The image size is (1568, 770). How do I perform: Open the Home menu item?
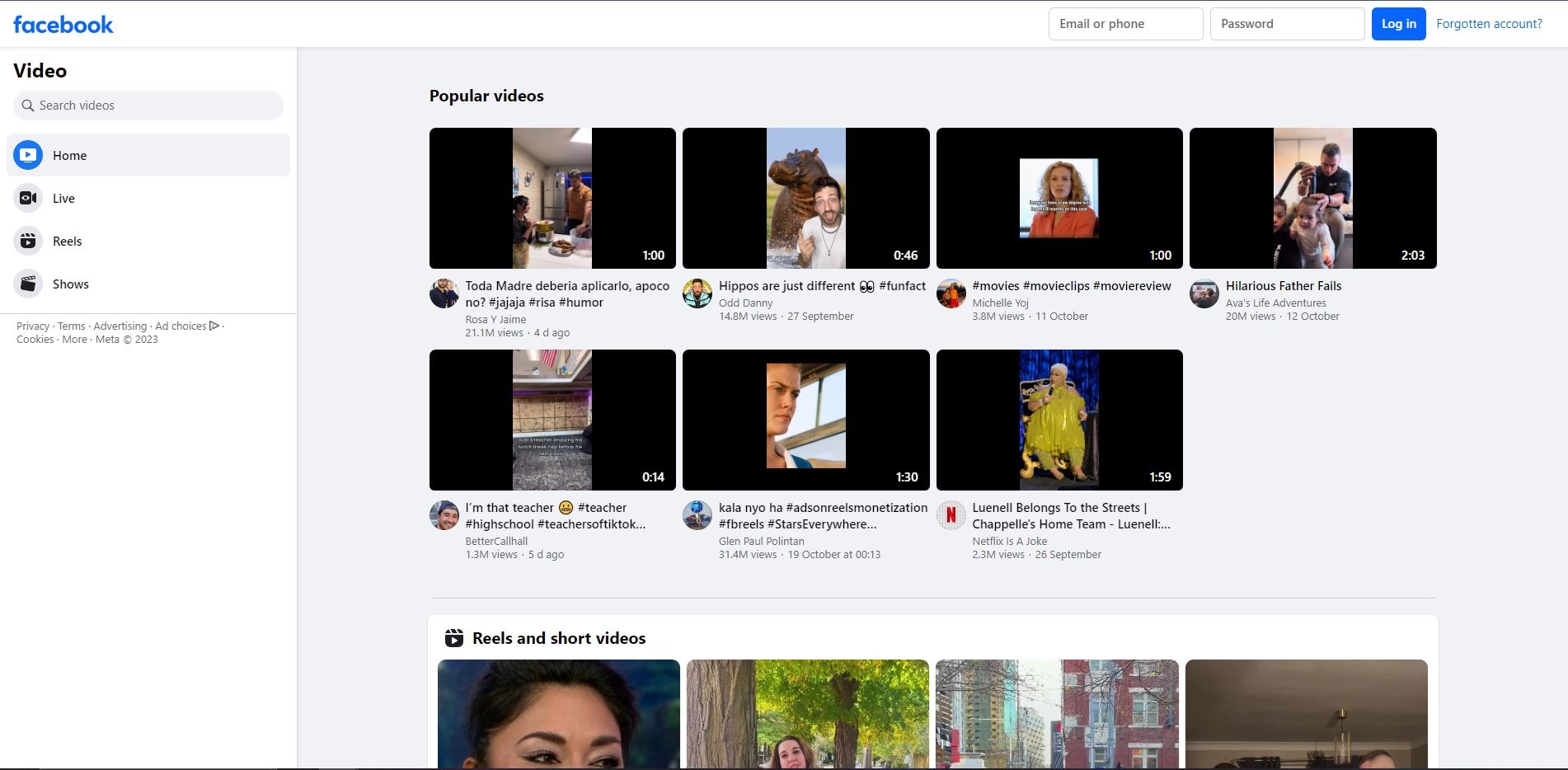pyautogui.click(x=148, y=155)
